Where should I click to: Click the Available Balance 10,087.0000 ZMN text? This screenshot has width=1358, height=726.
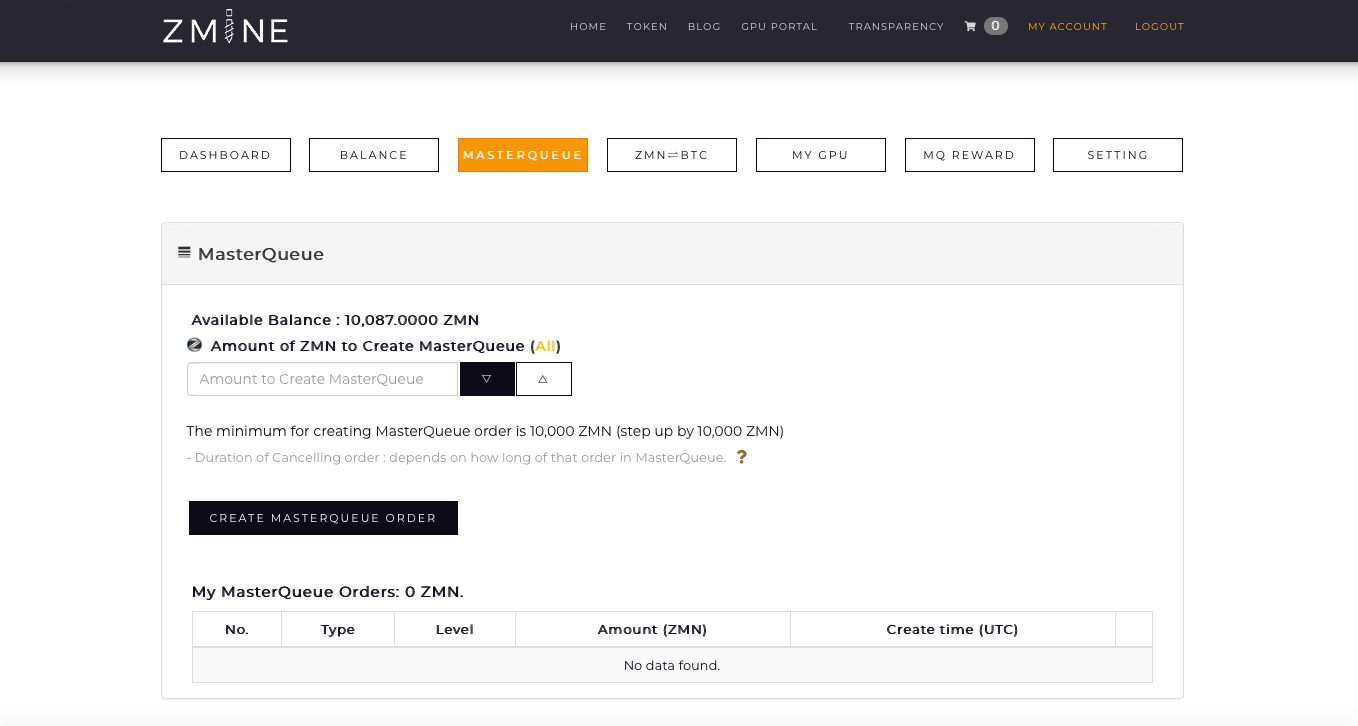click(x=336, y=320)
